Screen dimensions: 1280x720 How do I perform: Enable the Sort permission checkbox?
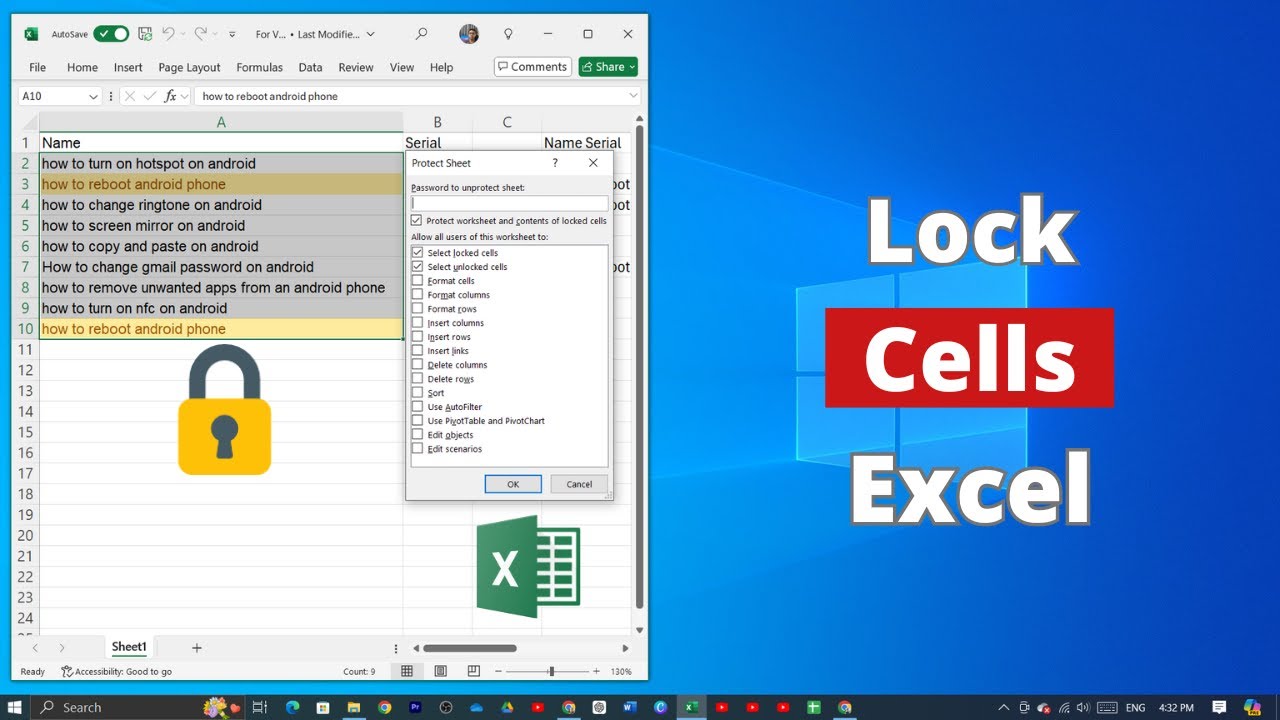pos(418,393)
